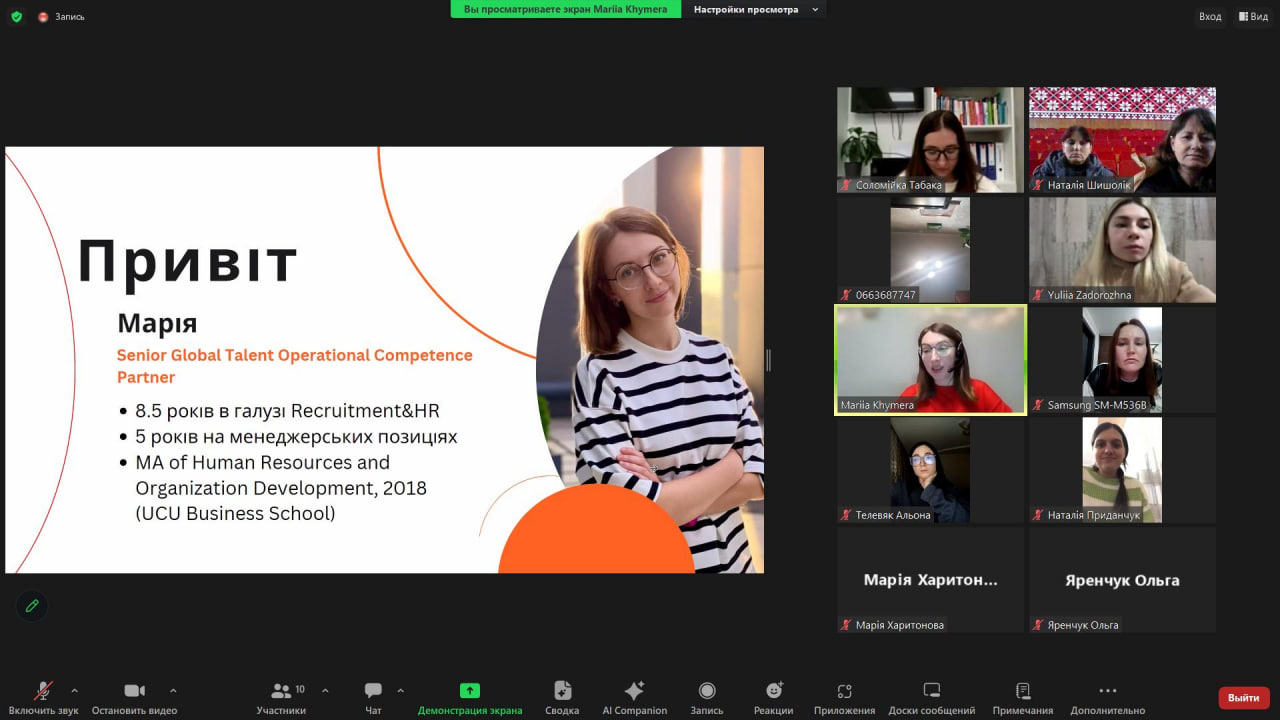Click the green pencil annotate icon
1280x720 pixels.
coord(32,606)
